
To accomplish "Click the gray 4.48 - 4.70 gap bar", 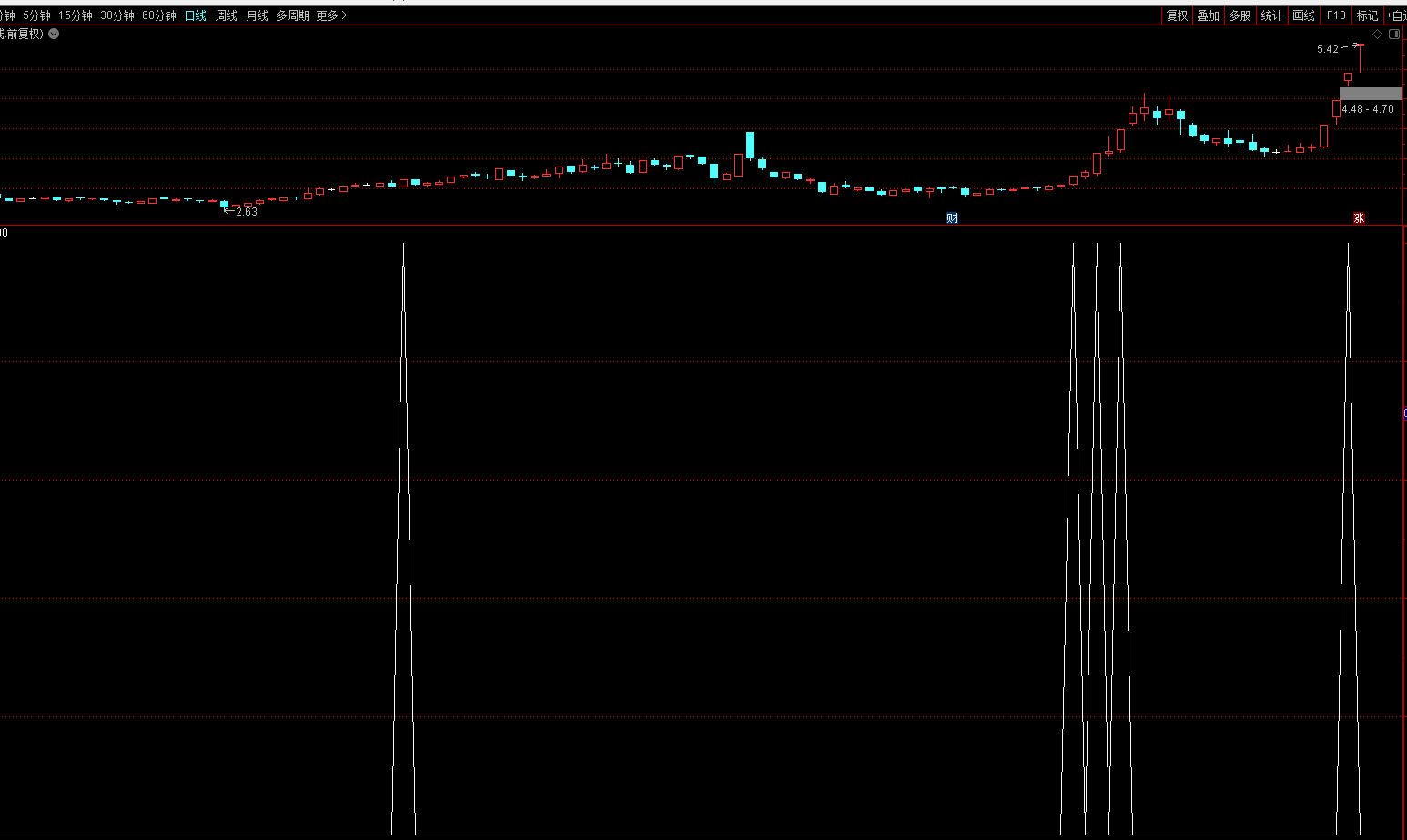I will [1371, 94].
